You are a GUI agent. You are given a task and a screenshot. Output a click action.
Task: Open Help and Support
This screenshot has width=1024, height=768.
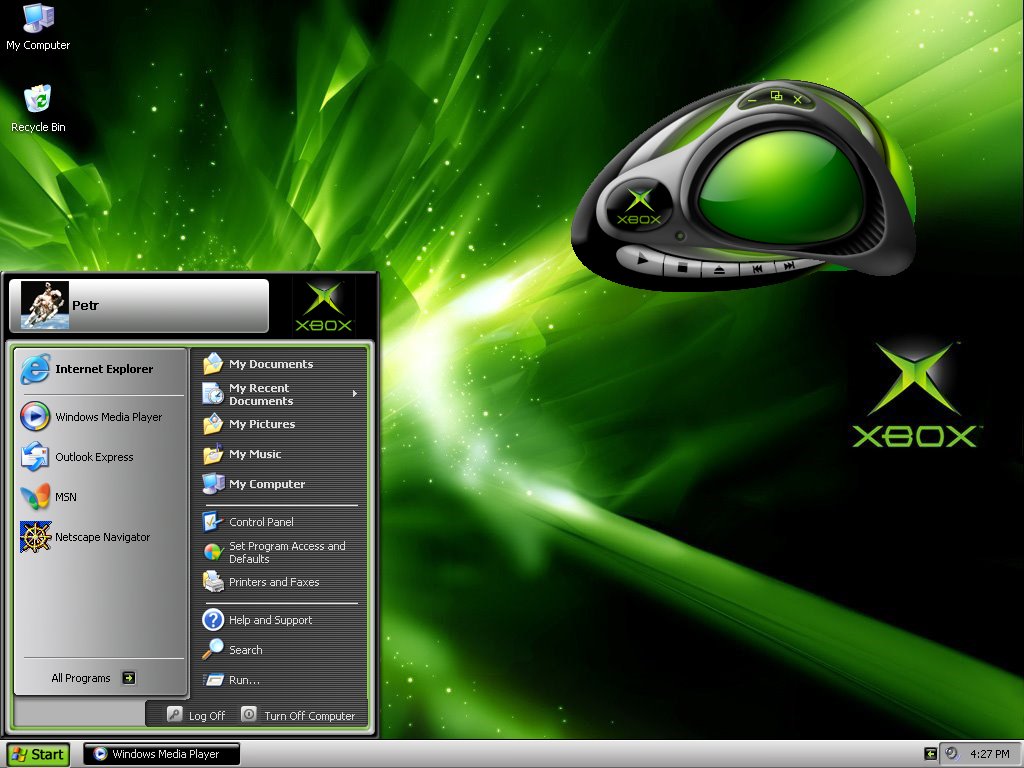pos(280,620)
